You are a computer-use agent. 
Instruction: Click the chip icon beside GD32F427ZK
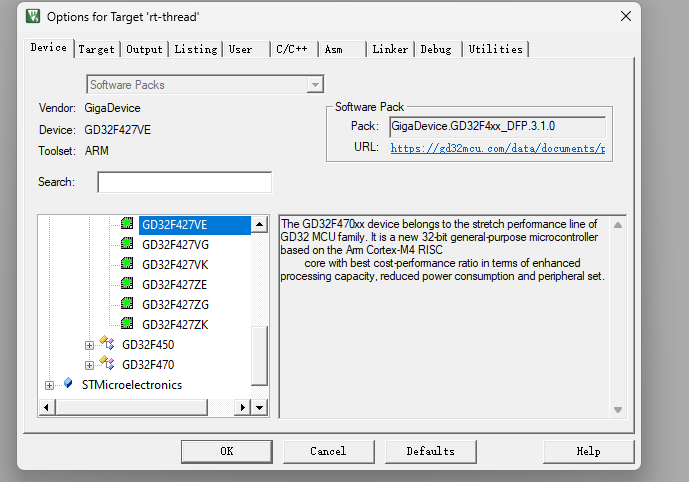click(x=127, y=323)
